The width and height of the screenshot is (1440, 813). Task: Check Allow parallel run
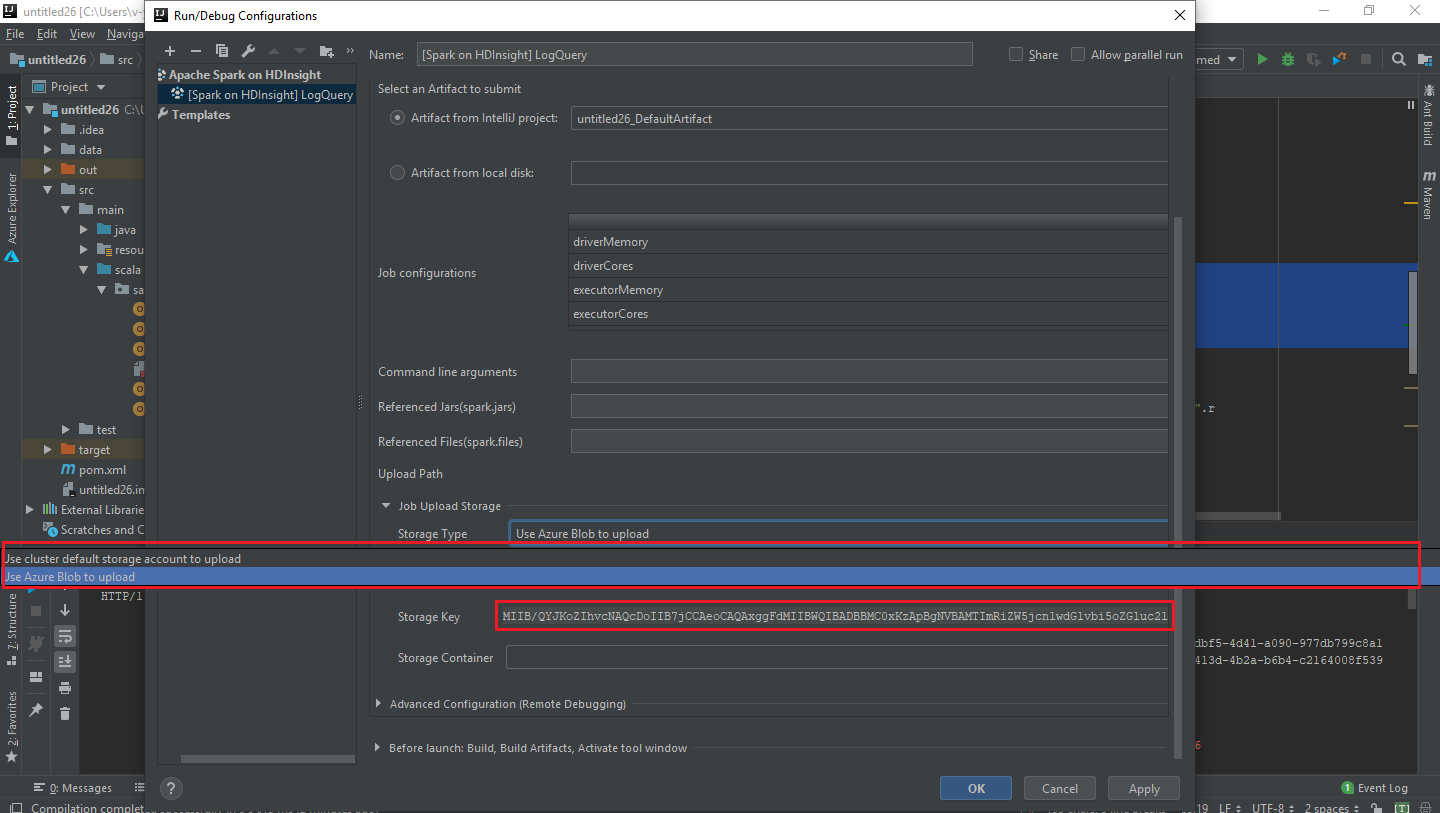(1078, 54)
